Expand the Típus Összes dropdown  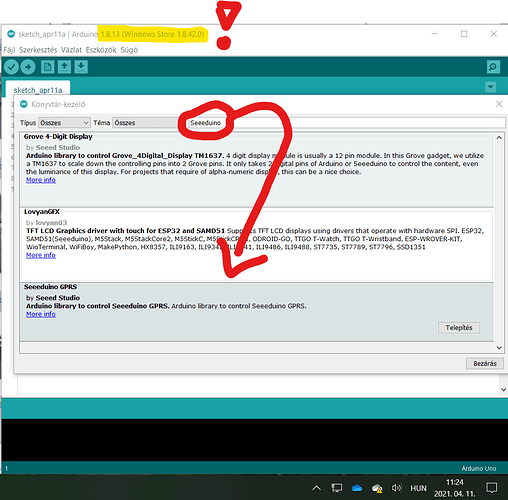(64, 123)
